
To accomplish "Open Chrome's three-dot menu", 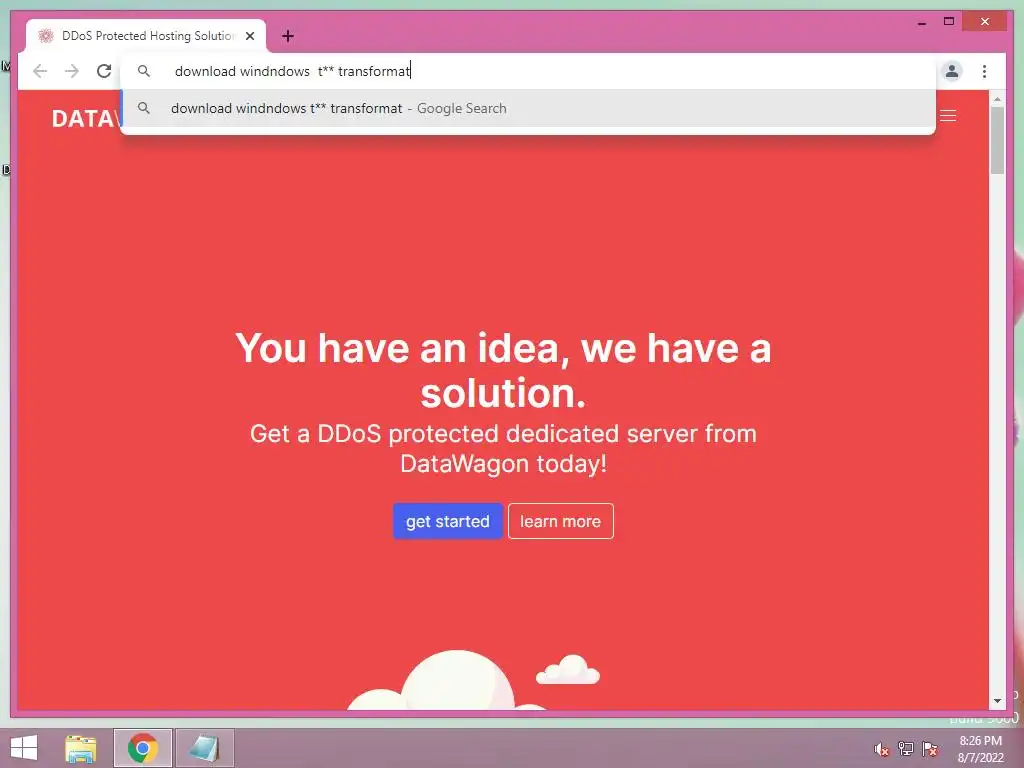I will [x=984, y=71].
